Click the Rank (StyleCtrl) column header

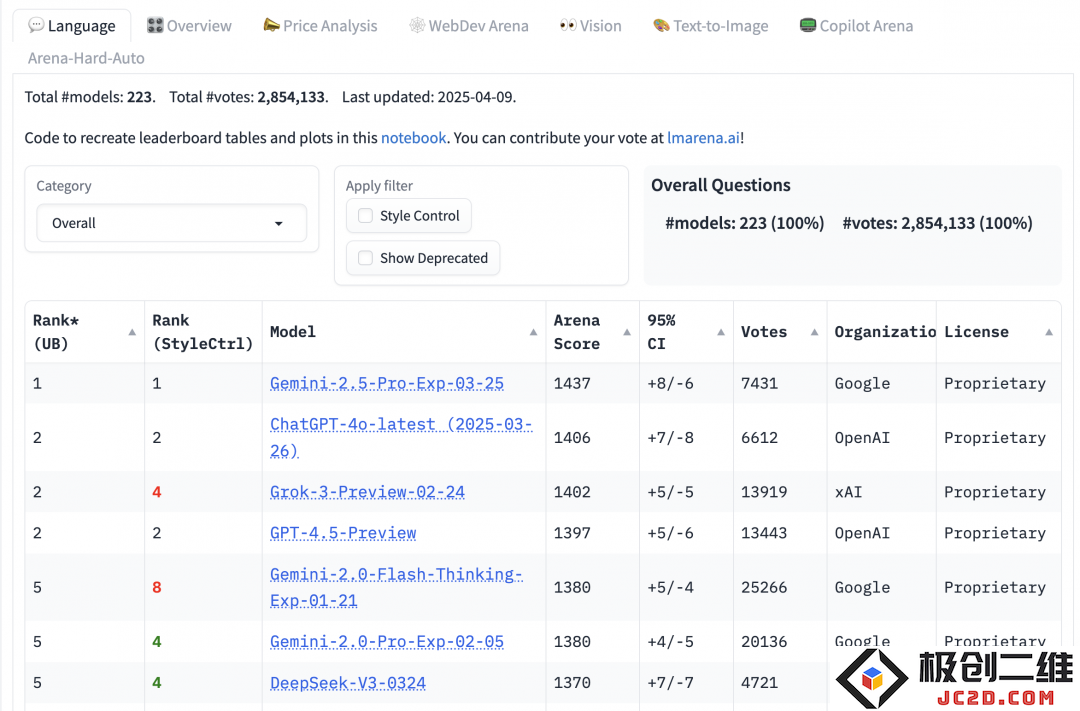click(x=202, y=332)
